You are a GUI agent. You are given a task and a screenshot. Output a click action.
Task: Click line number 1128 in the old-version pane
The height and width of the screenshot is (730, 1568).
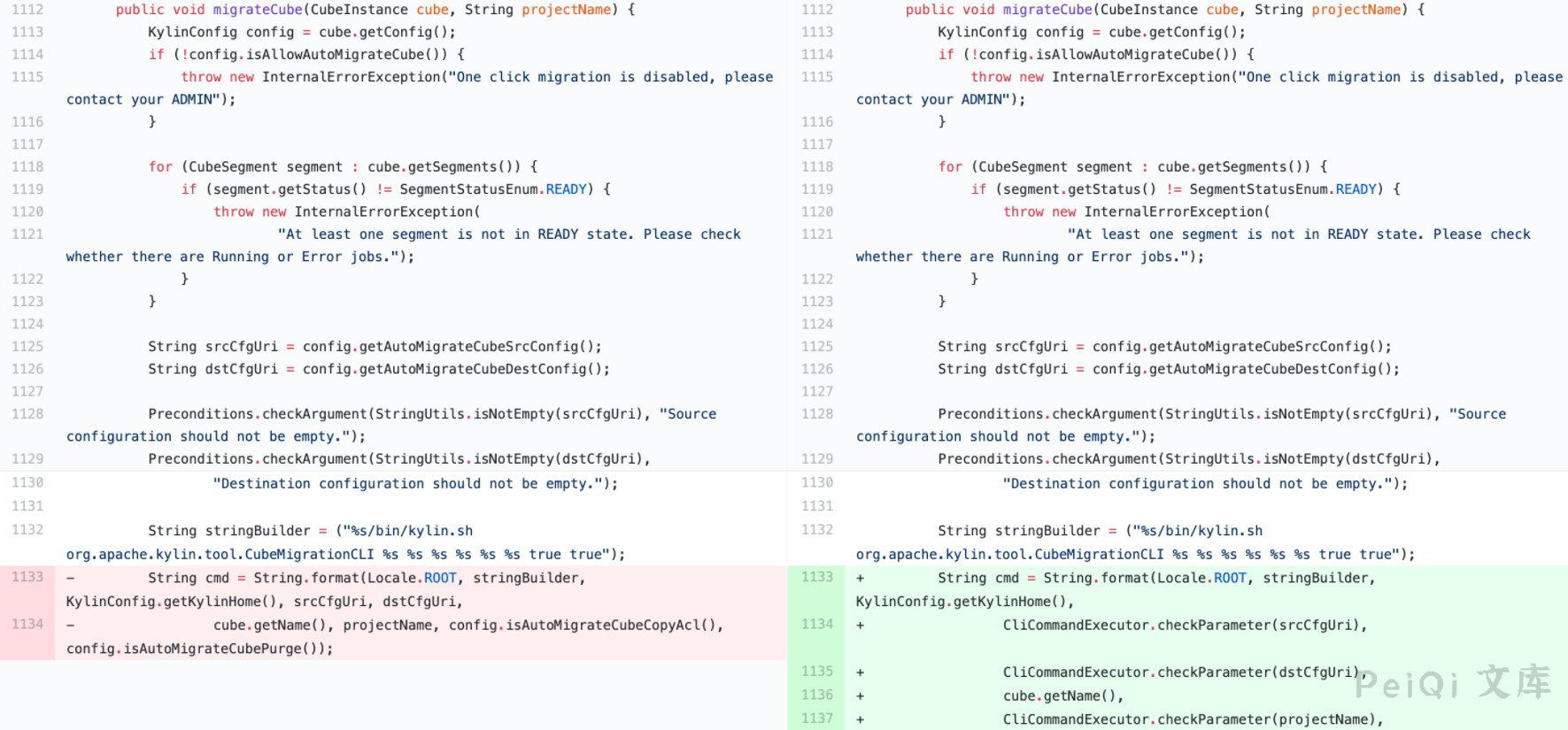[x=27, y=414]
